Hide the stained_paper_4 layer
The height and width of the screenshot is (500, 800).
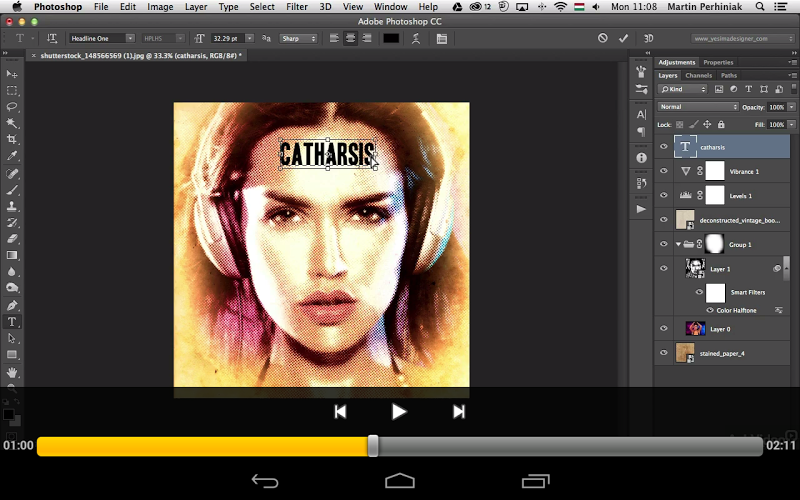(x=663, y=353)
